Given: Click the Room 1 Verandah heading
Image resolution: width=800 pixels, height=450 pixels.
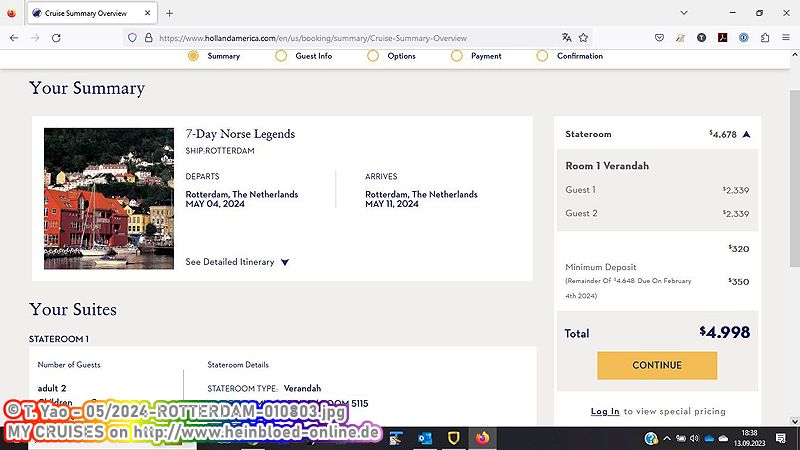Looking at the screenshot, I should [x=607, y=166].
